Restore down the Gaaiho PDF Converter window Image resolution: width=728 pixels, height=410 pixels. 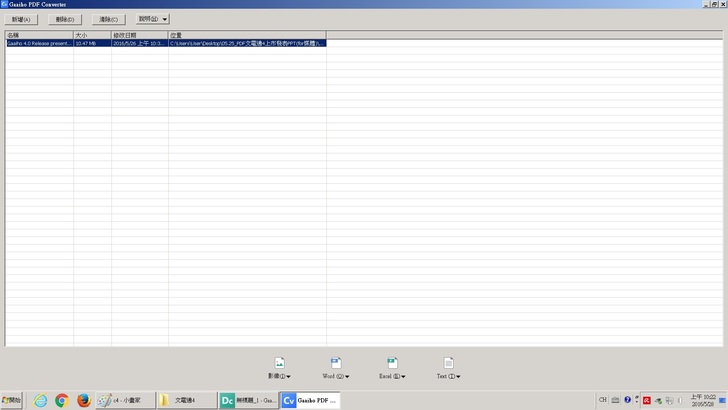[x=715, y=4]
